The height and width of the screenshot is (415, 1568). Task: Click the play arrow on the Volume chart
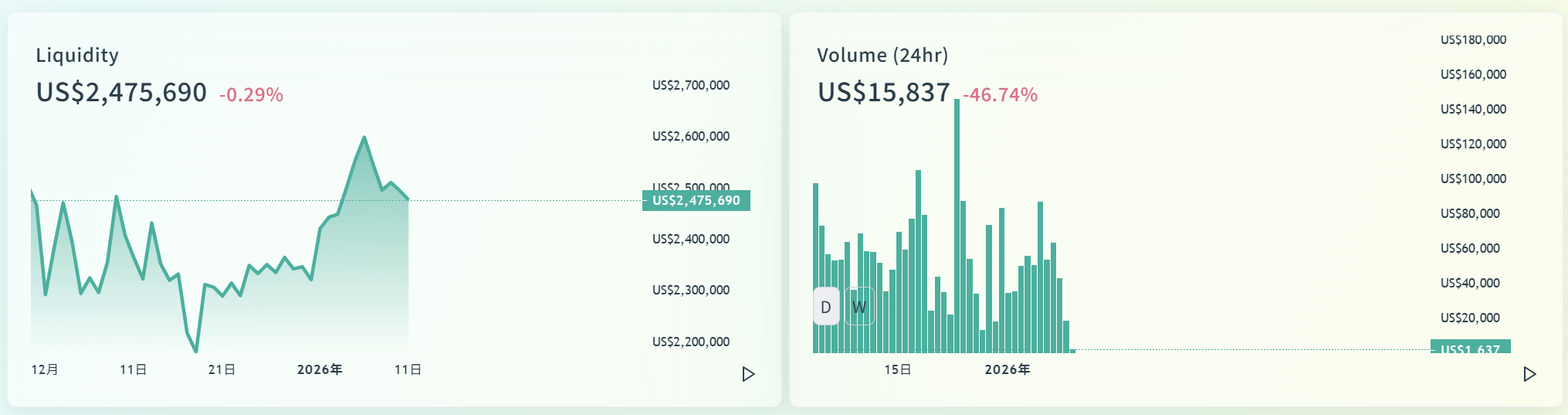point(1529,374)
